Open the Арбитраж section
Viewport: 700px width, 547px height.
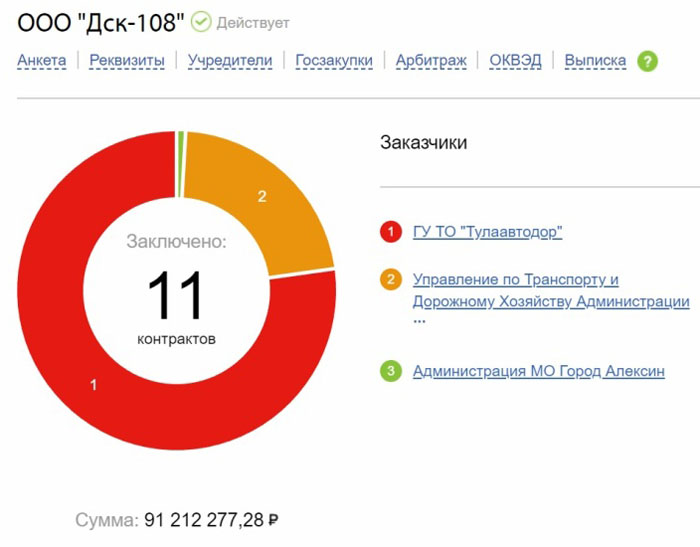coord(431,61)
